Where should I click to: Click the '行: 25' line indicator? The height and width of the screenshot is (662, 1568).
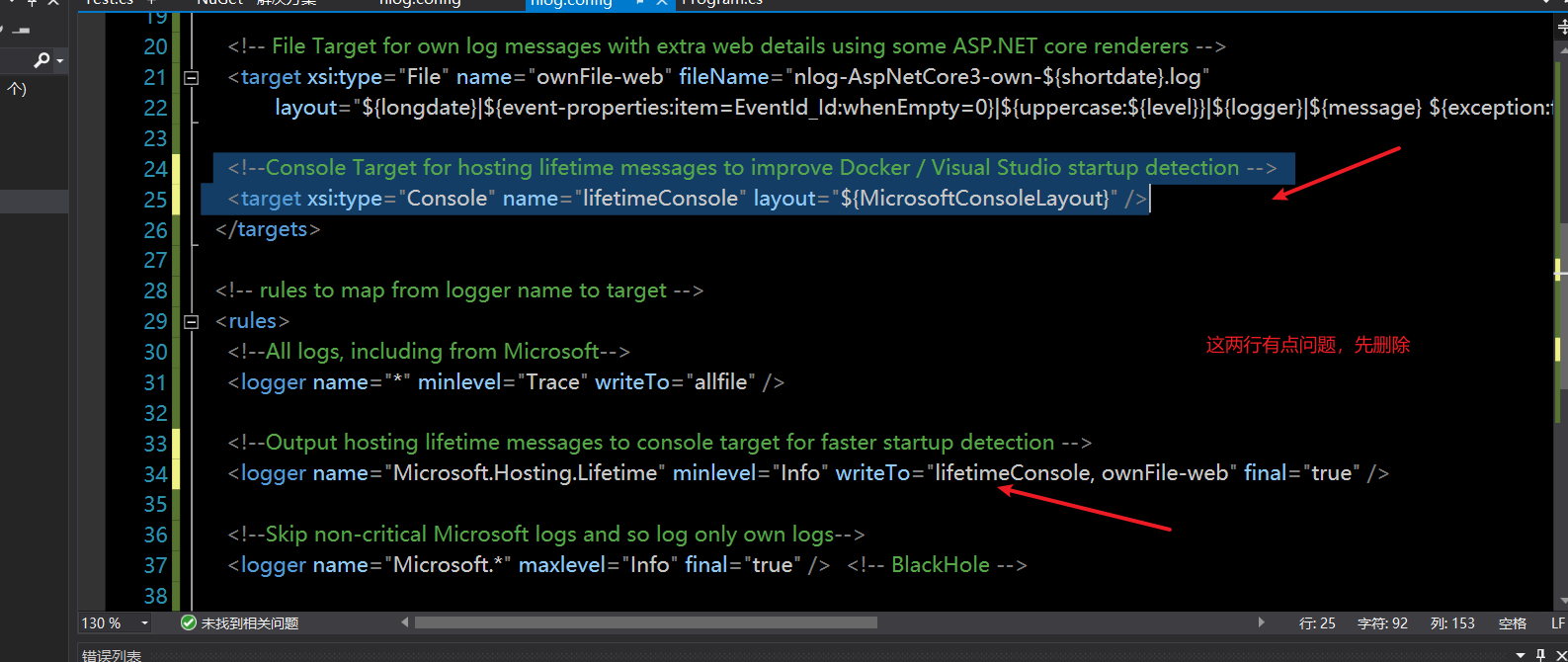click(x=1317, y=623)
